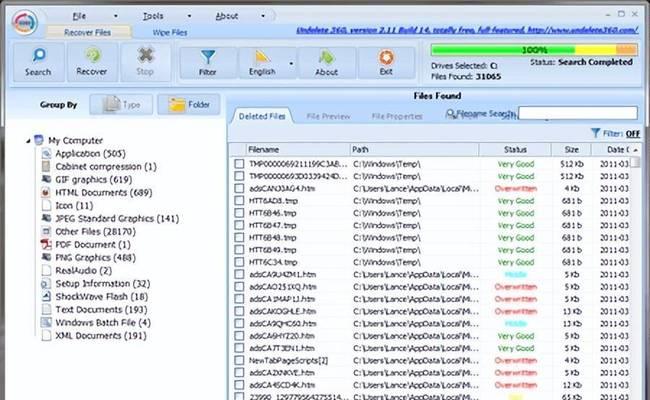This screenshot has height=400, width=650.
Task: Click the file list scrollbar up arrow
Action: [635, 150]
